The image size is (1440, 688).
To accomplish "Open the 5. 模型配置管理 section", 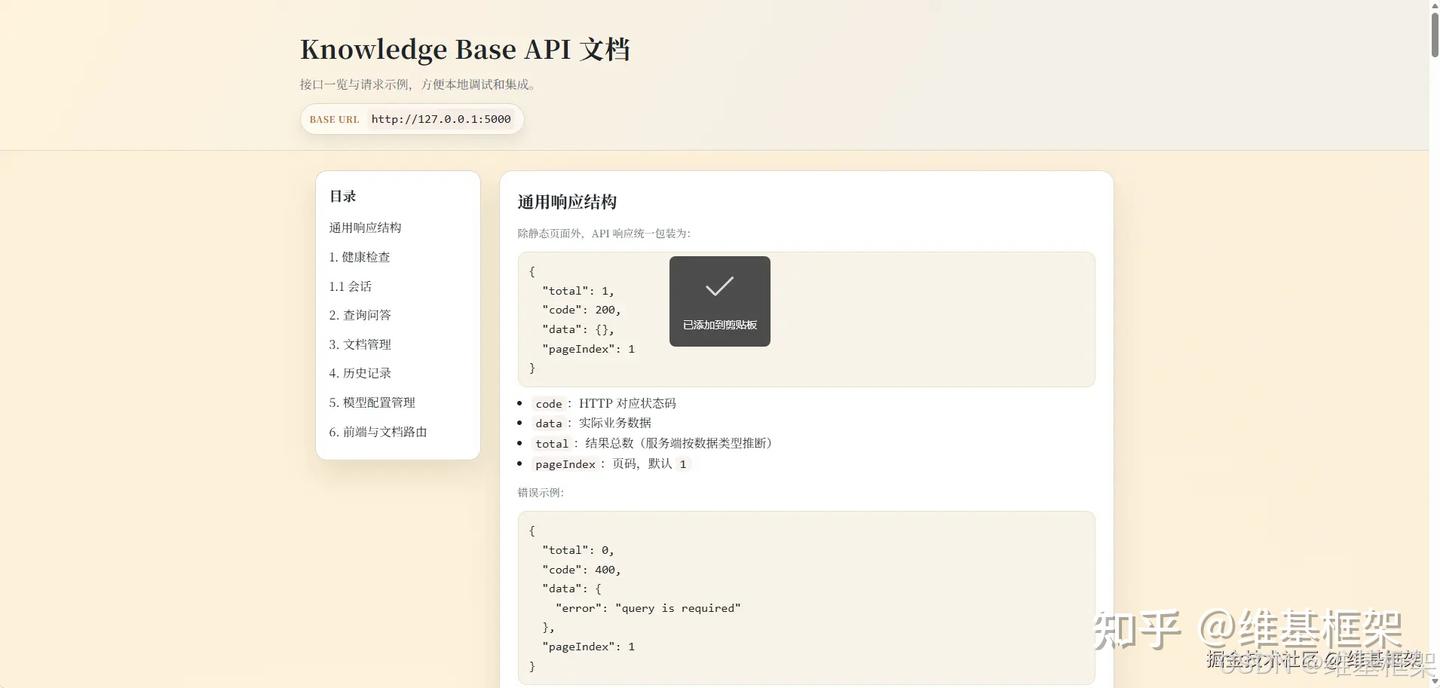I will pos(372,402).
